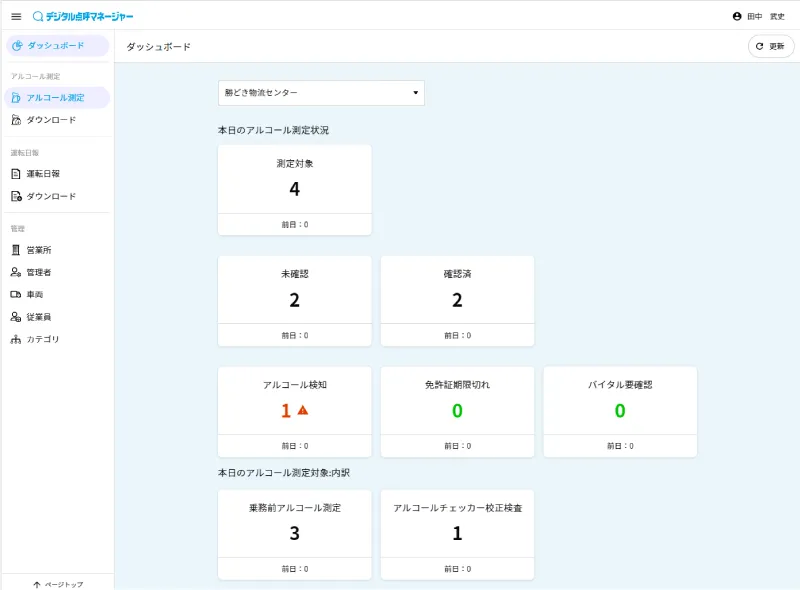Click 前日:0 under バイタル要確認
The width and height of the screenshot is (800, 590).
click(620, 446)
